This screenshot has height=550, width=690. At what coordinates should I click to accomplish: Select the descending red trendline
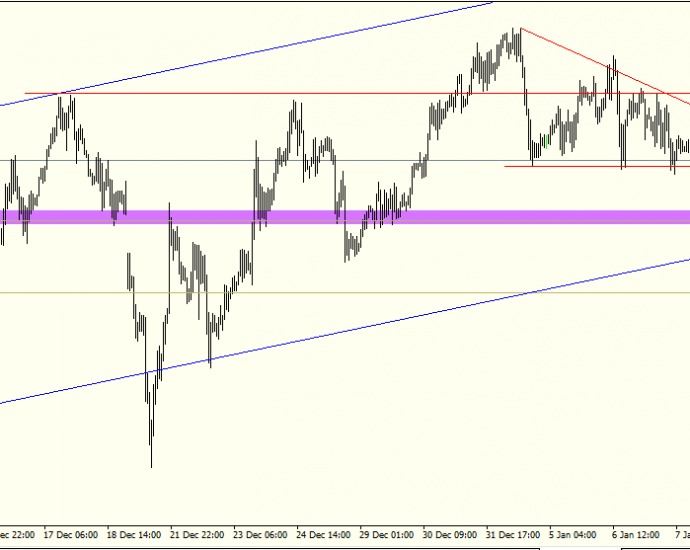[x=605, y=66]
